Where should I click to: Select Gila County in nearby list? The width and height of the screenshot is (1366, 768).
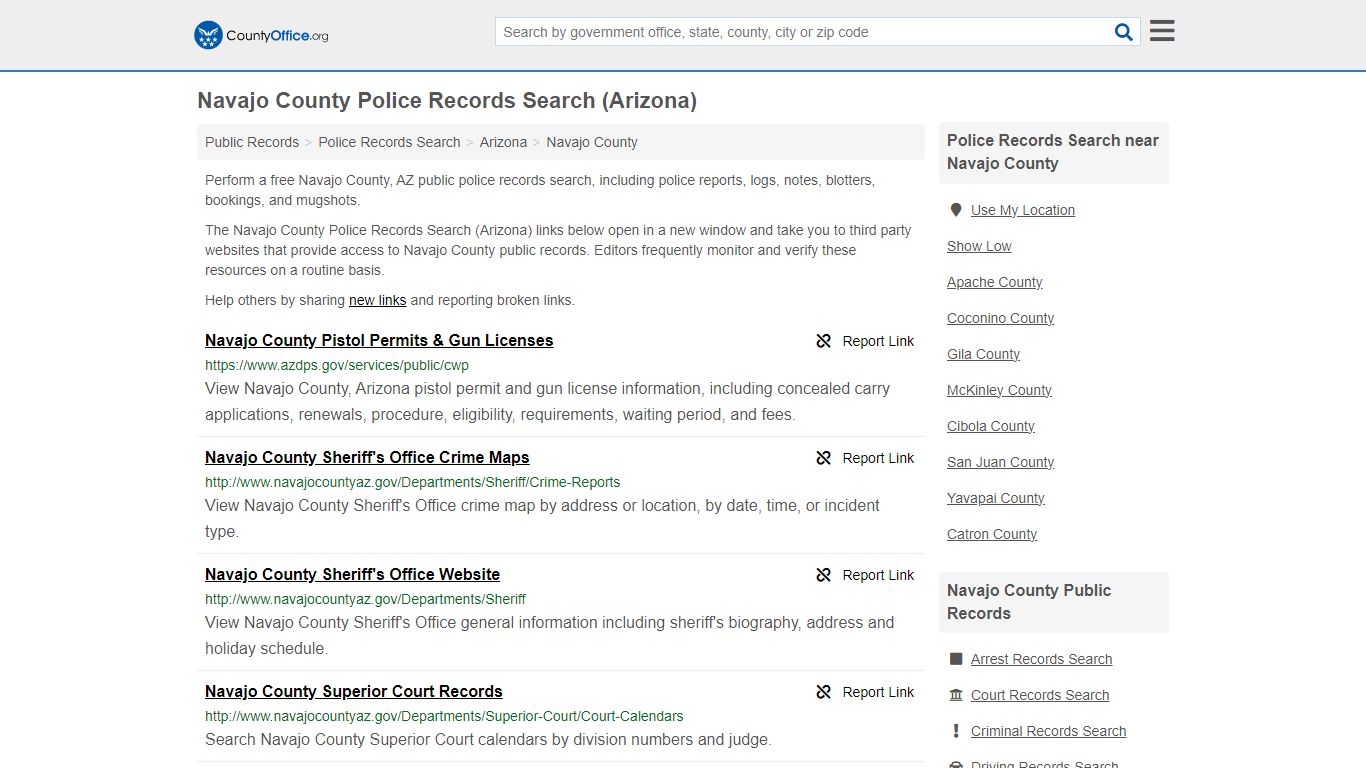point(984,354)
